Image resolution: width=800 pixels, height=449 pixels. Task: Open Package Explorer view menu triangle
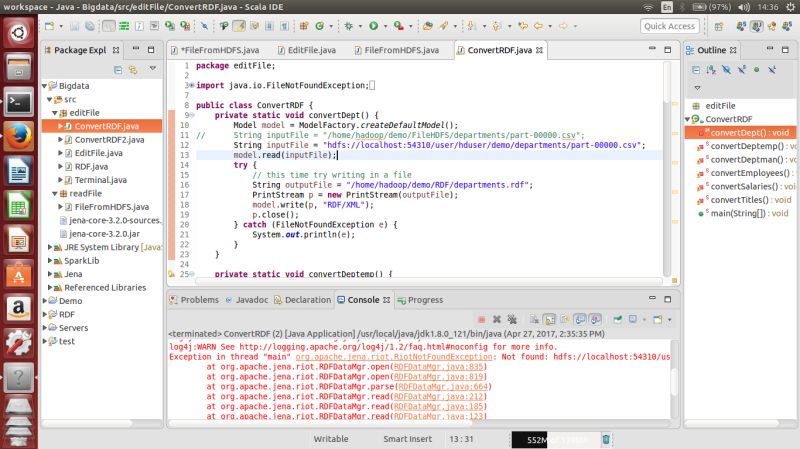[x=153, y=68]
